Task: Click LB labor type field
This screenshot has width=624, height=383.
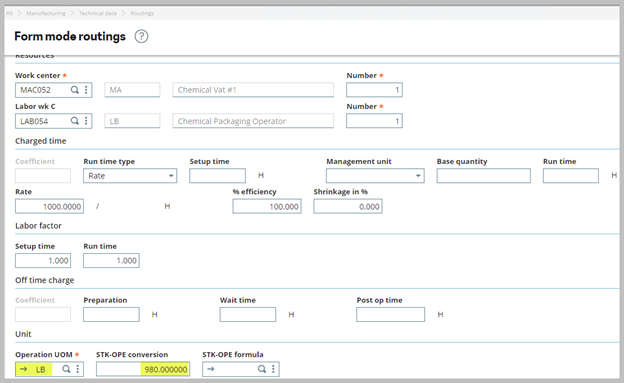Action: click(132, 121)
